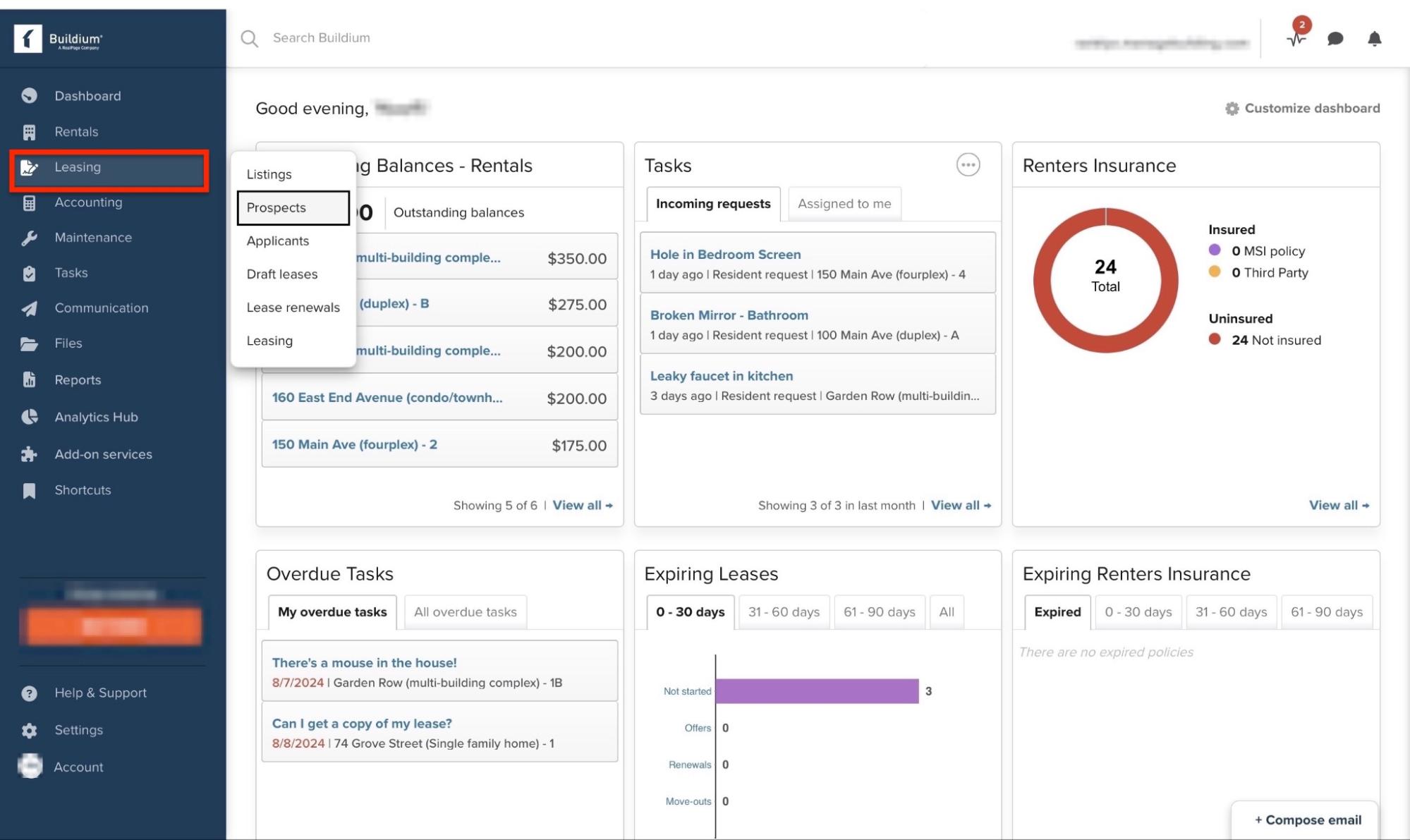Image resolution: width=1410 pixels, height=840 pixels.
Task: Select the 31 - 60 days Expiring Leases tab
Action: (784, 612)
